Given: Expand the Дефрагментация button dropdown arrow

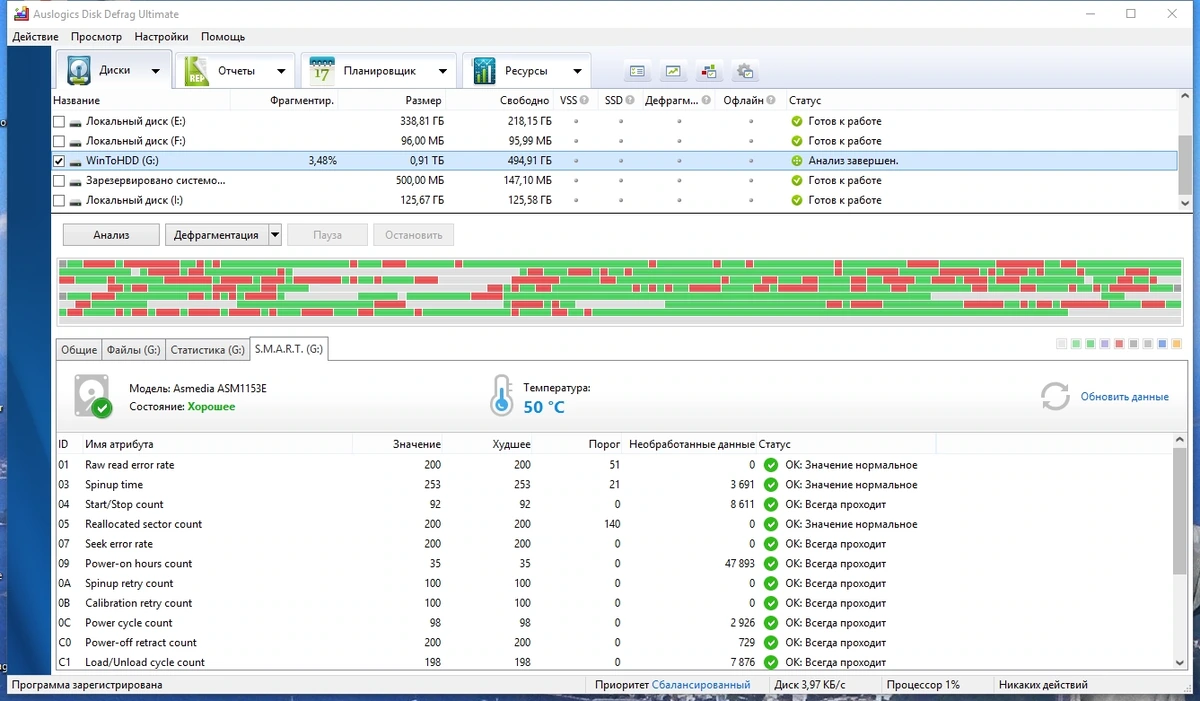Looking at the screenshot, I should (x=274, y=235).
